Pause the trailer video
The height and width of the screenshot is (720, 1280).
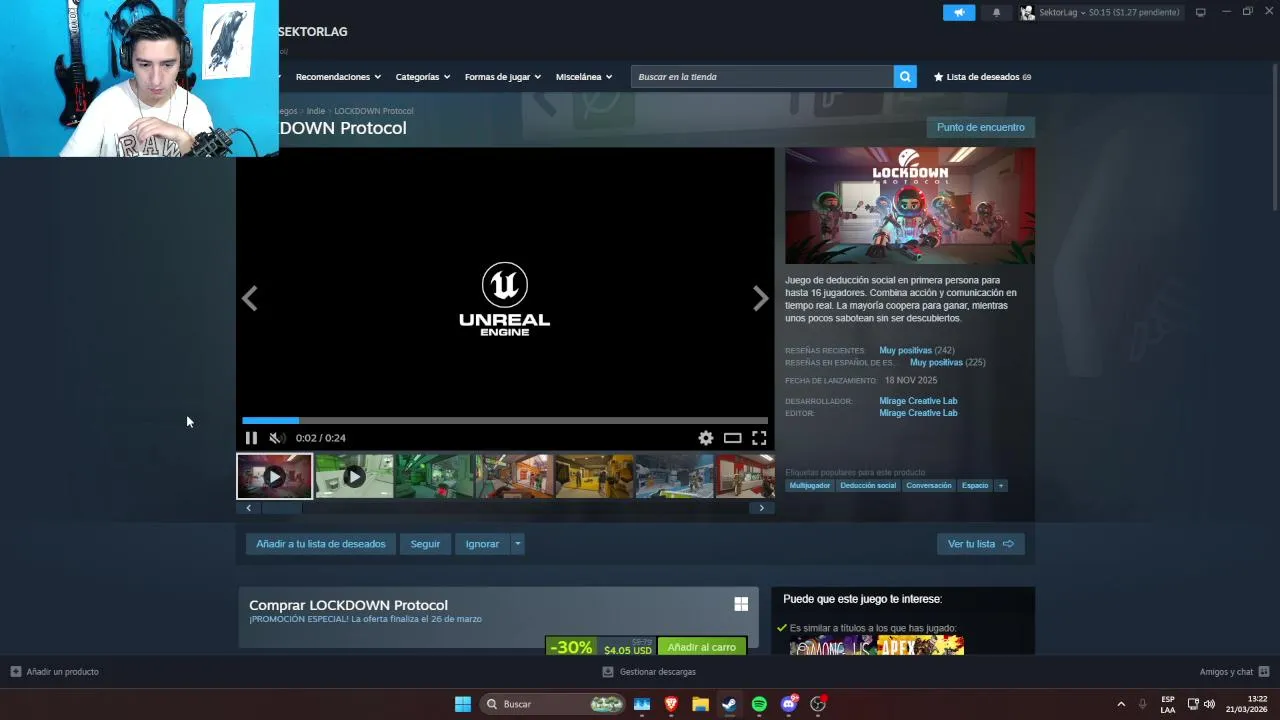coord(251,438)
